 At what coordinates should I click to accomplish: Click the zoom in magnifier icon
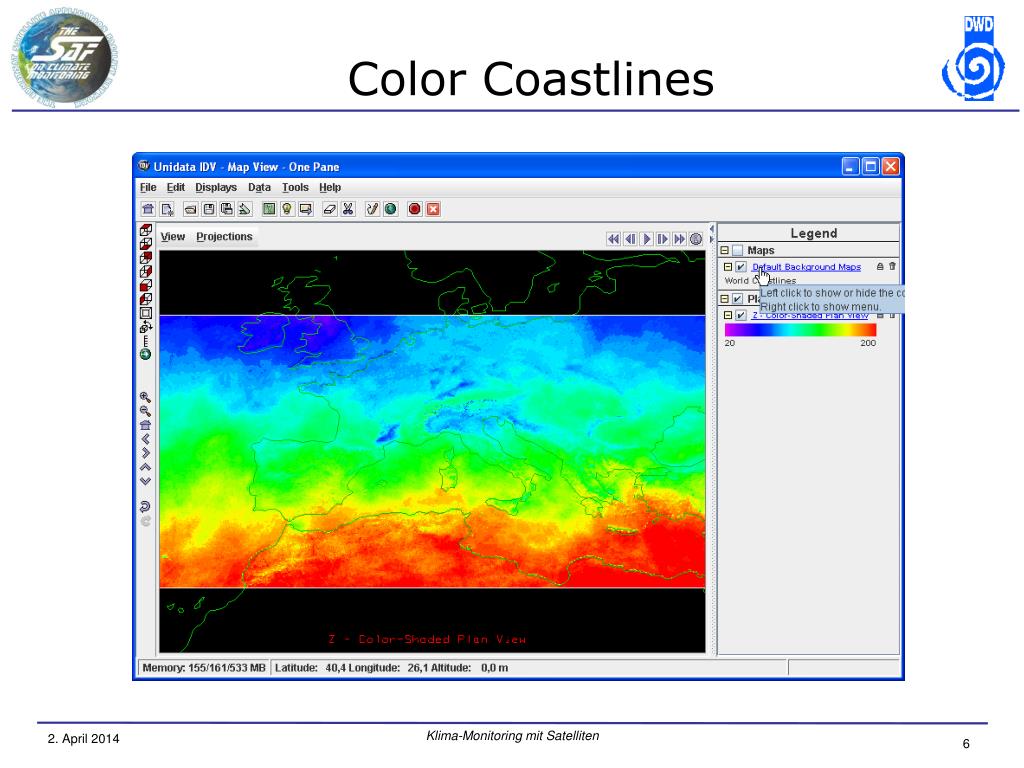[146, 397]
